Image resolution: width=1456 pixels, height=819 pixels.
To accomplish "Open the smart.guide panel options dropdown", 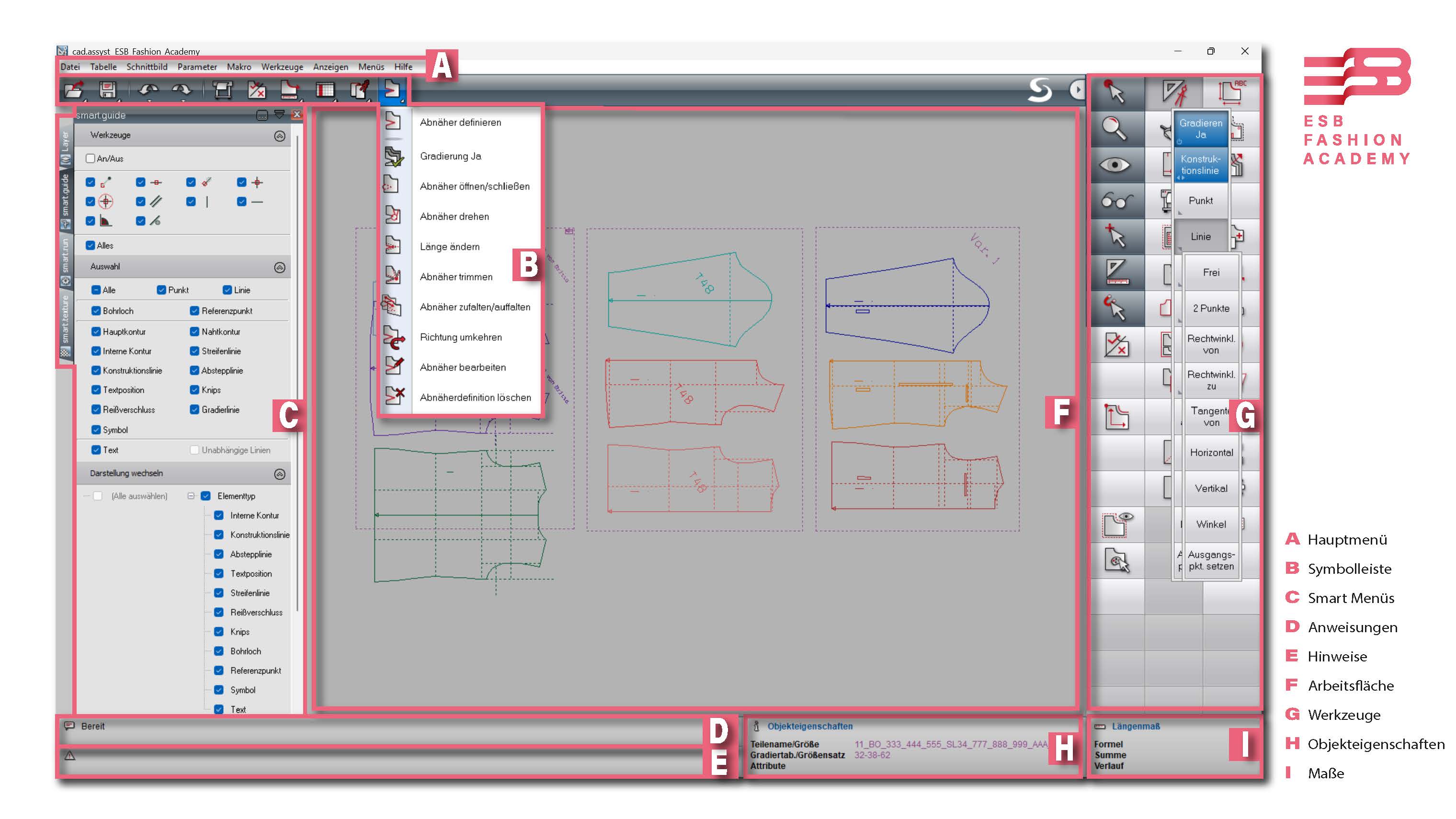I will (279, 115).
